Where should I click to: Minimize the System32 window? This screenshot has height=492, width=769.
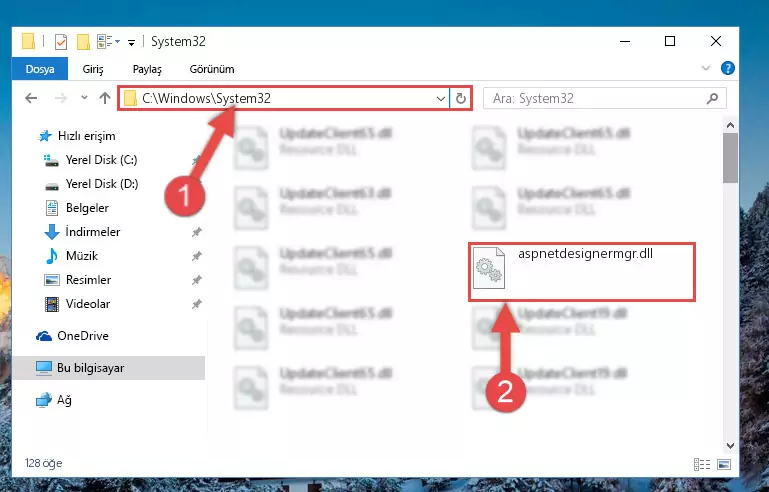pos(625,42)
